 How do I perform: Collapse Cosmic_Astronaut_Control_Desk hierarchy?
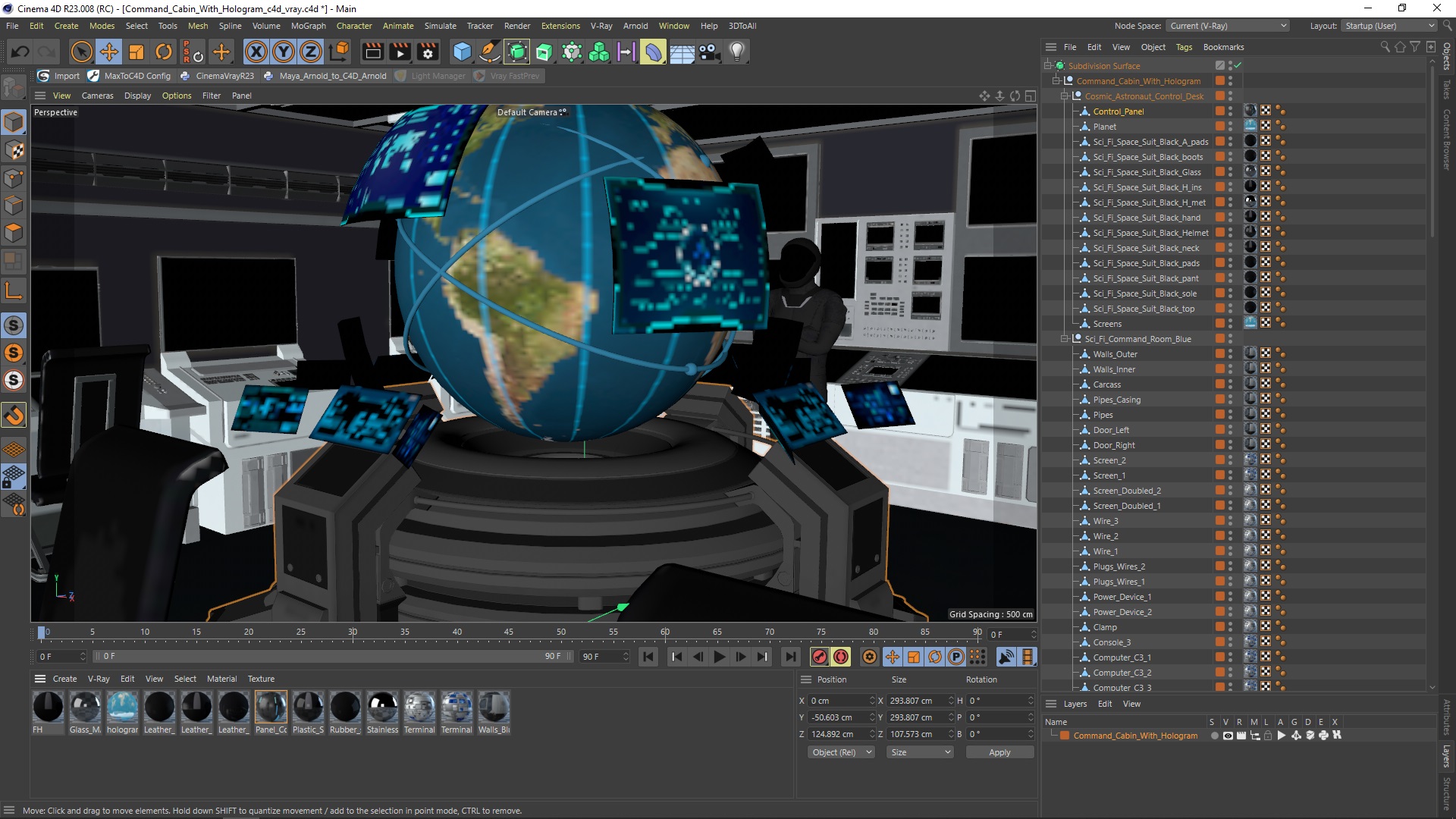[x=1065, y=96]
